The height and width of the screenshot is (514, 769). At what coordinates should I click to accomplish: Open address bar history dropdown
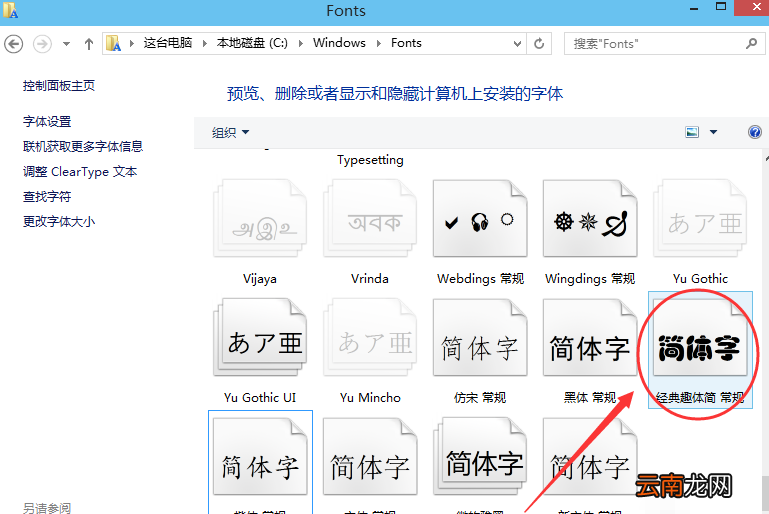point(517,44)
